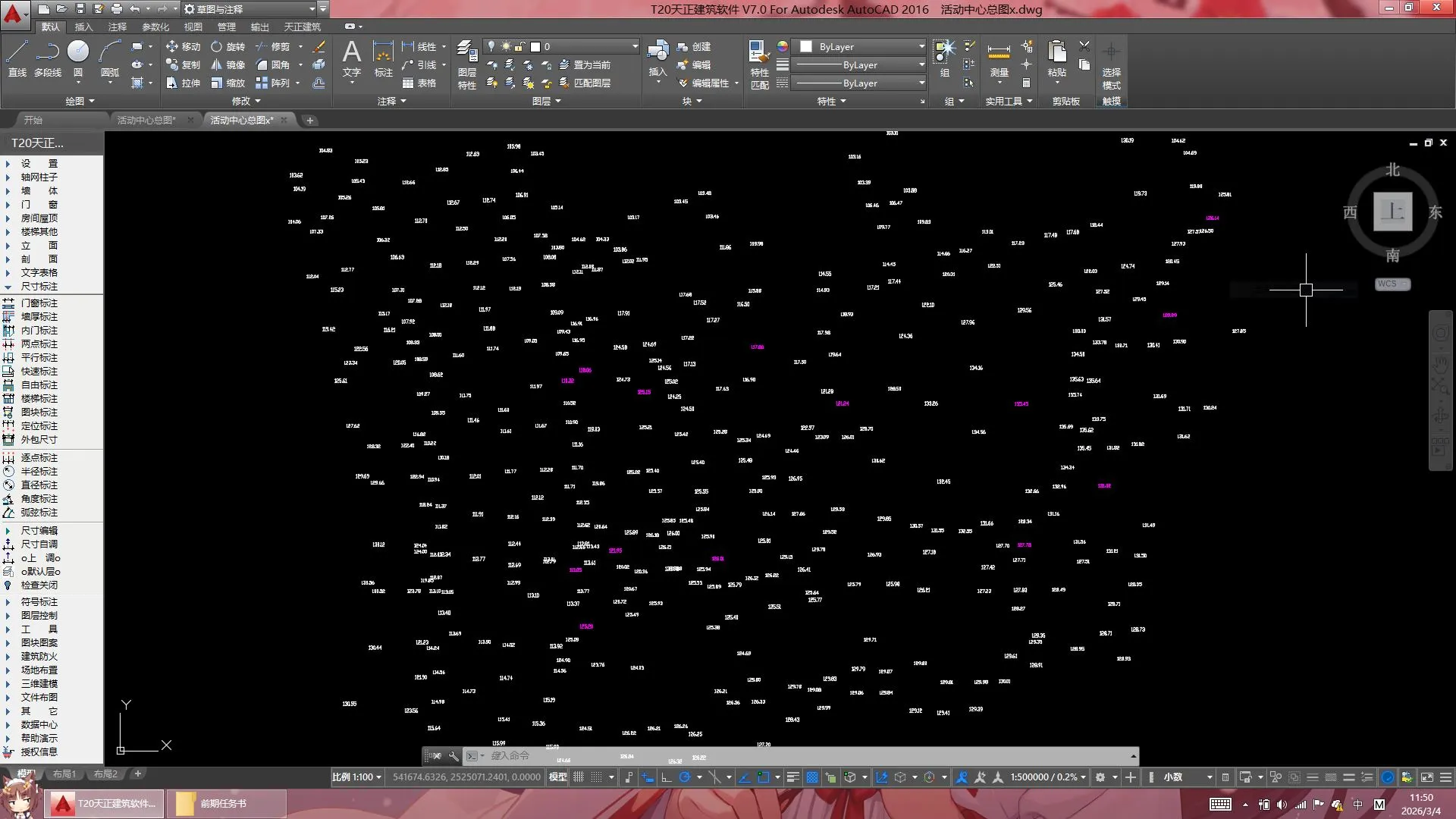Select the 快速标注 quick dimension tool

pyautogui.click(x=39, y=372)
